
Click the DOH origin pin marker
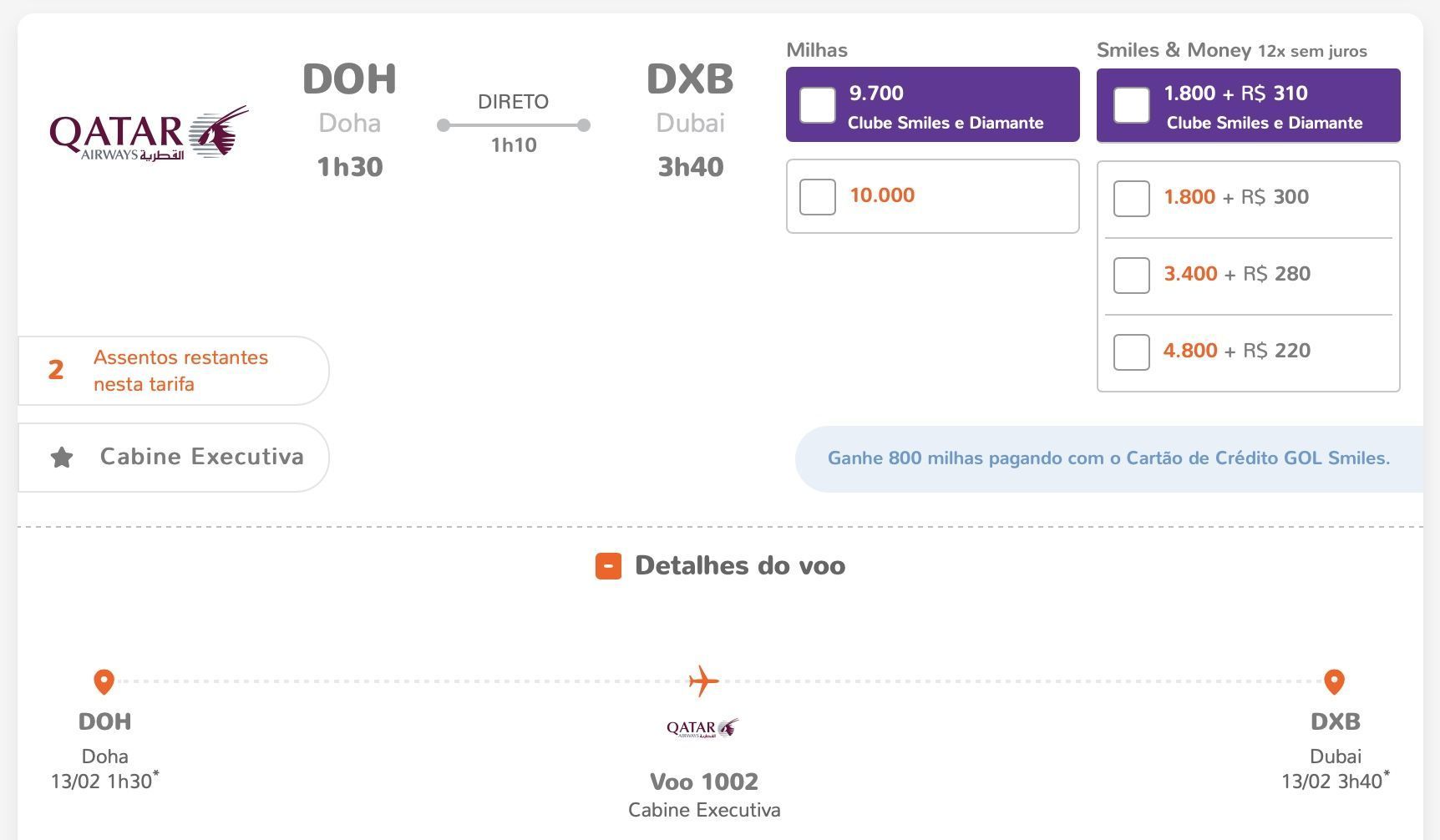(x=104, y=681)
